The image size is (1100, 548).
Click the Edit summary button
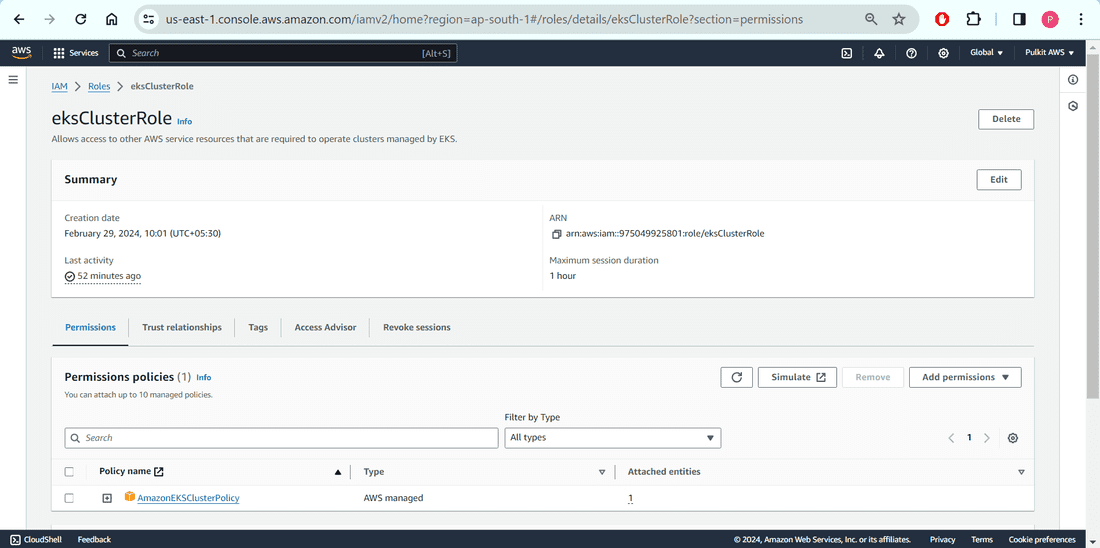tap(999, 180)
